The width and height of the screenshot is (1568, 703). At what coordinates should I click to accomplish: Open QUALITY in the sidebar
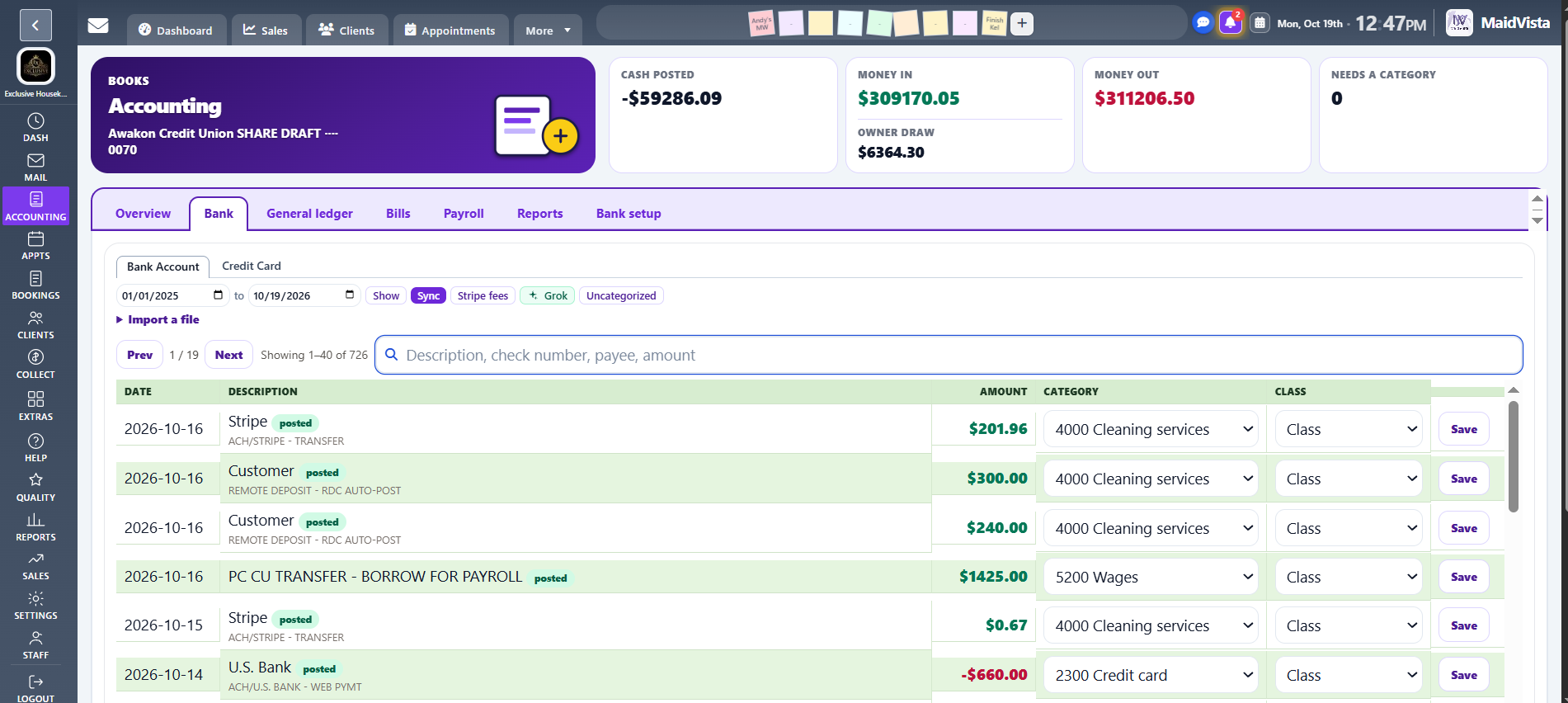pos(35,487)
